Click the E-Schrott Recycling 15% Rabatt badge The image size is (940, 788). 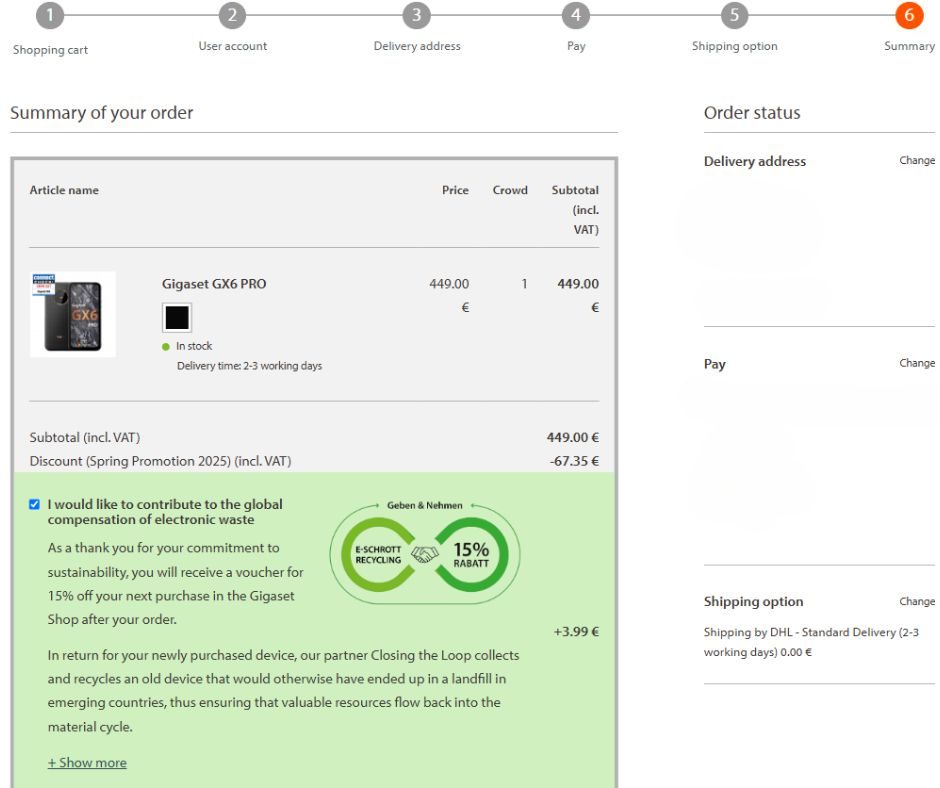point(425,555)
